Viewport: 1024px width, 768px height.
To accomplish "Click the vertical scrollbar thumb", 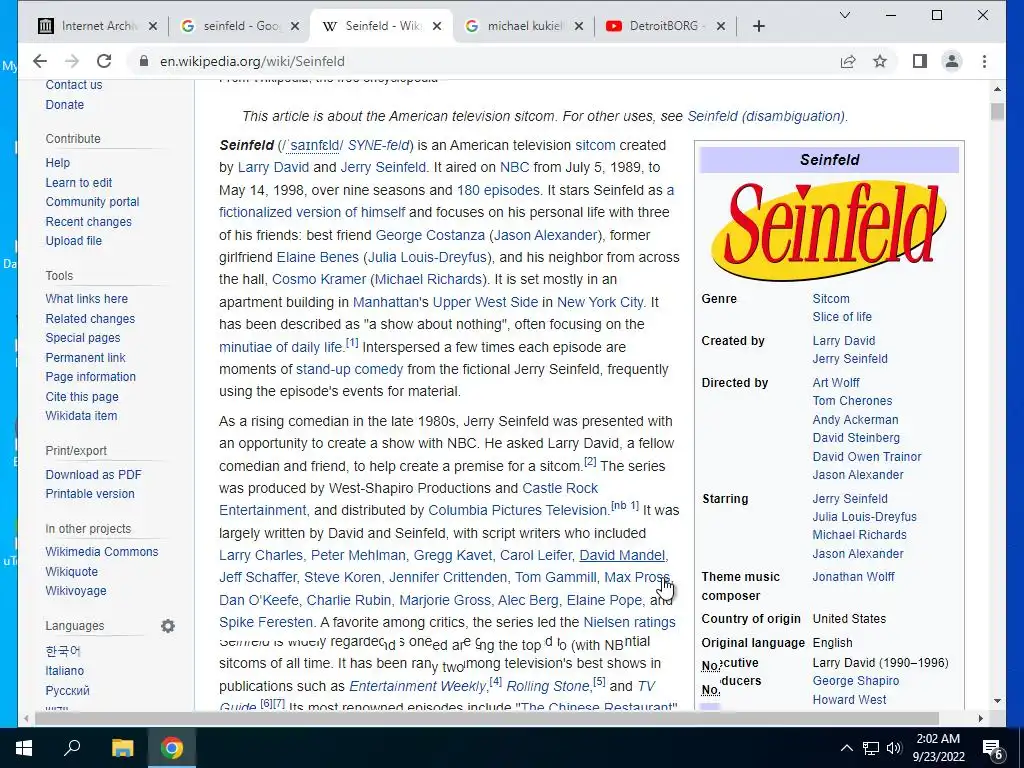I will point(997,112).
